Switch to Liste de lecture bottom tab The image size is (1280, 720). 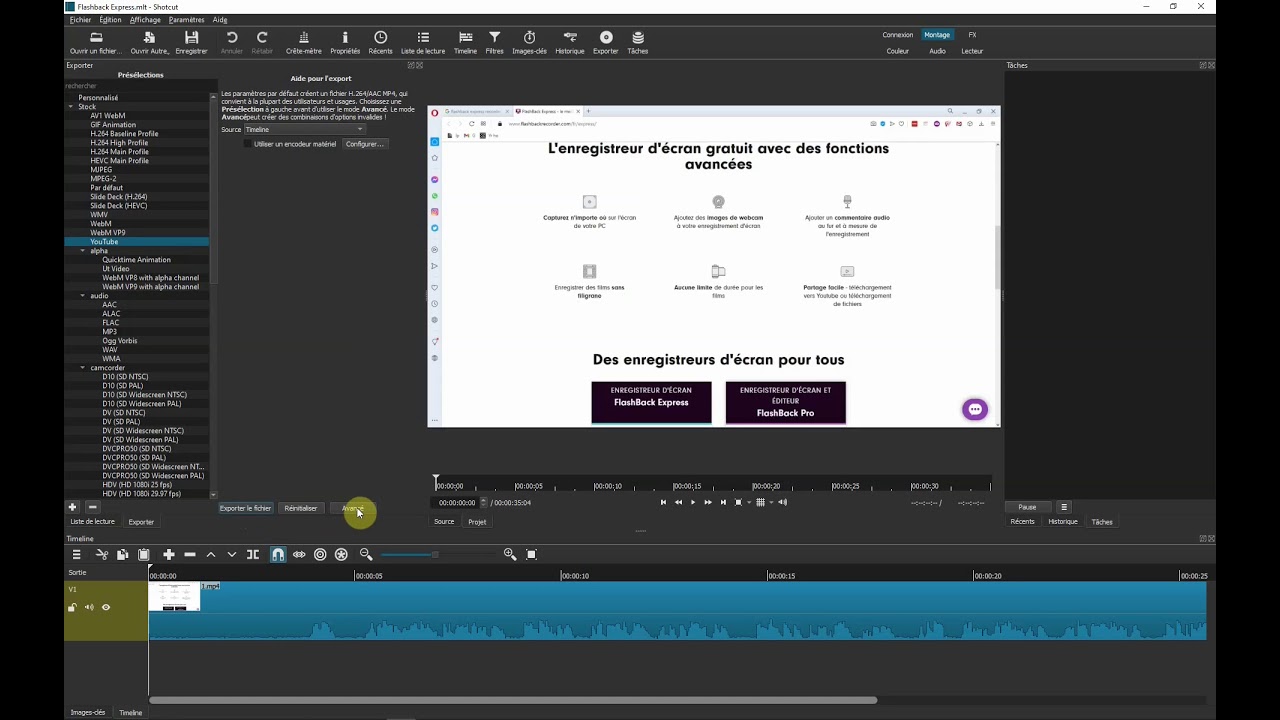pos(92,522)
